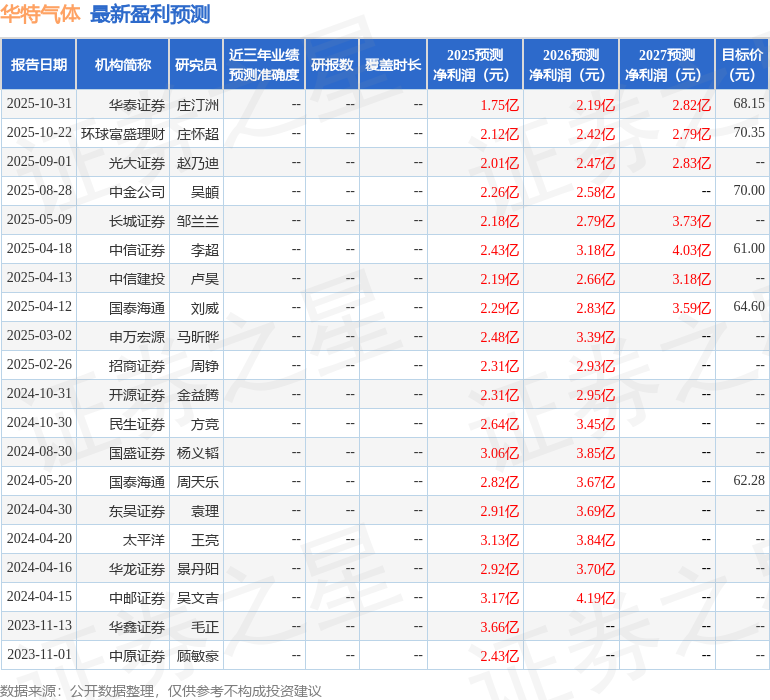Select the 研究员 column header
770x700 pixels.
(196, 65)
